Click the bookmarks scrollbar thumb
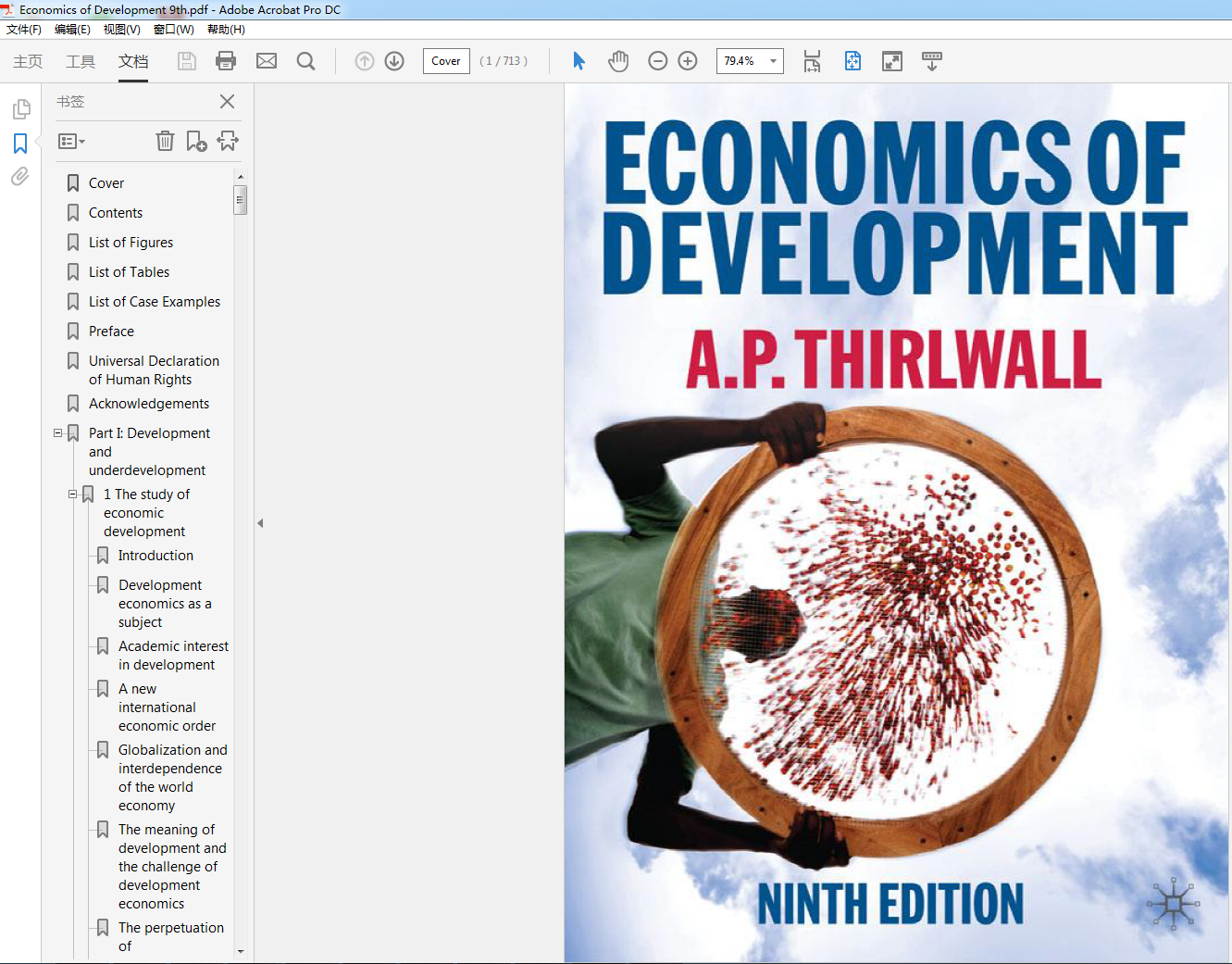Image resolution: width=1232 pixels, height=964 pixels. (241, 199)
